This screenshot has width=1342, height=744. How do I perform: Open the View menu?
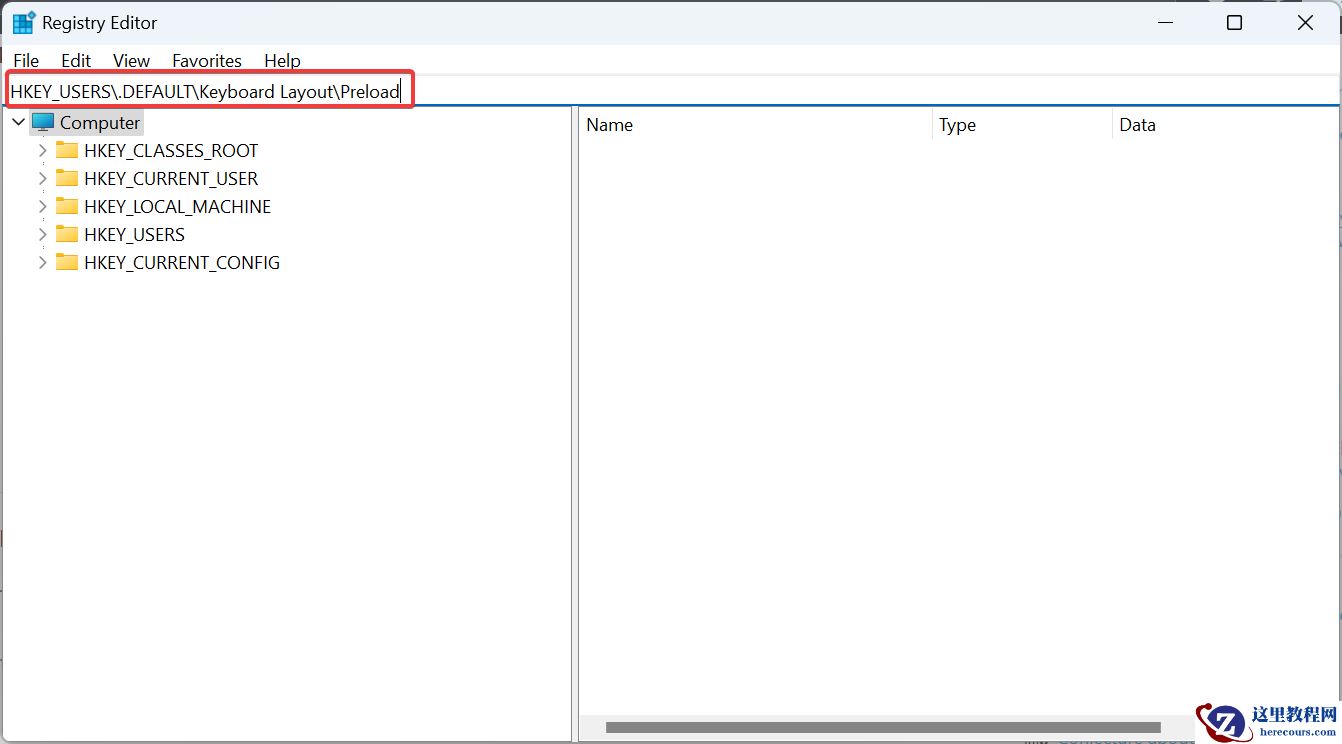(131, 61)
